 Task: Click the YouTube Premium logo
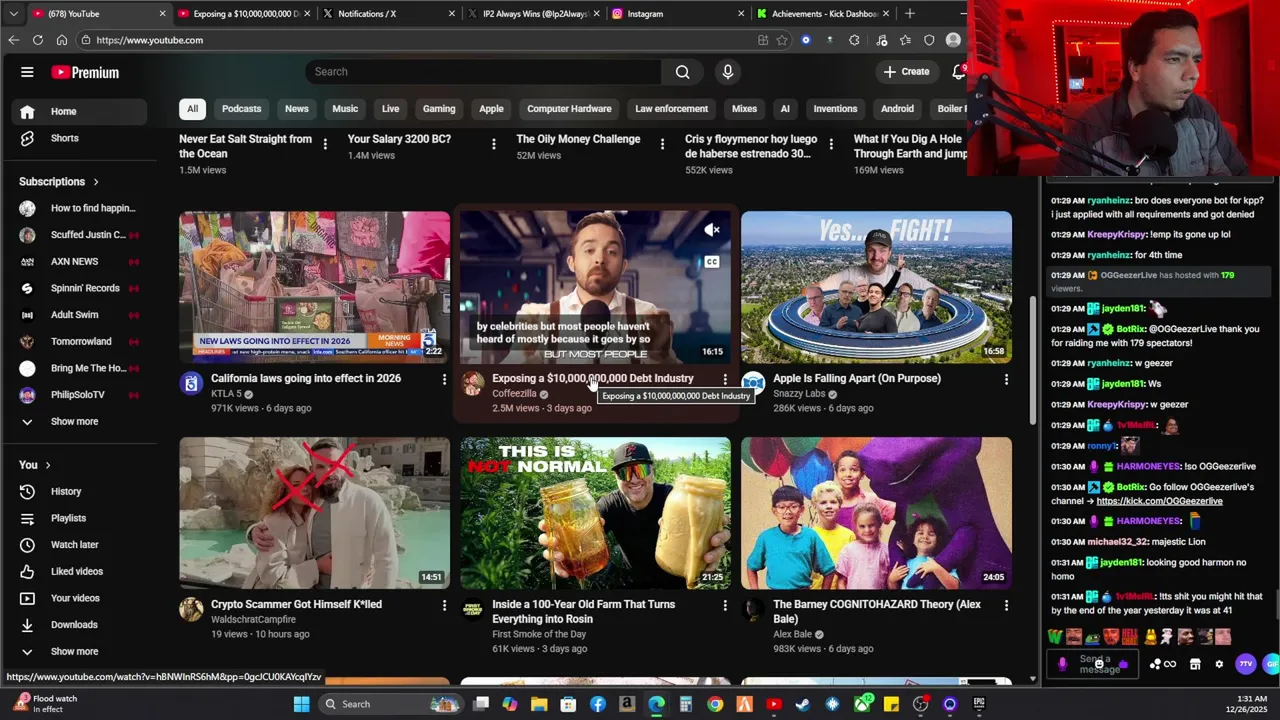85,72
